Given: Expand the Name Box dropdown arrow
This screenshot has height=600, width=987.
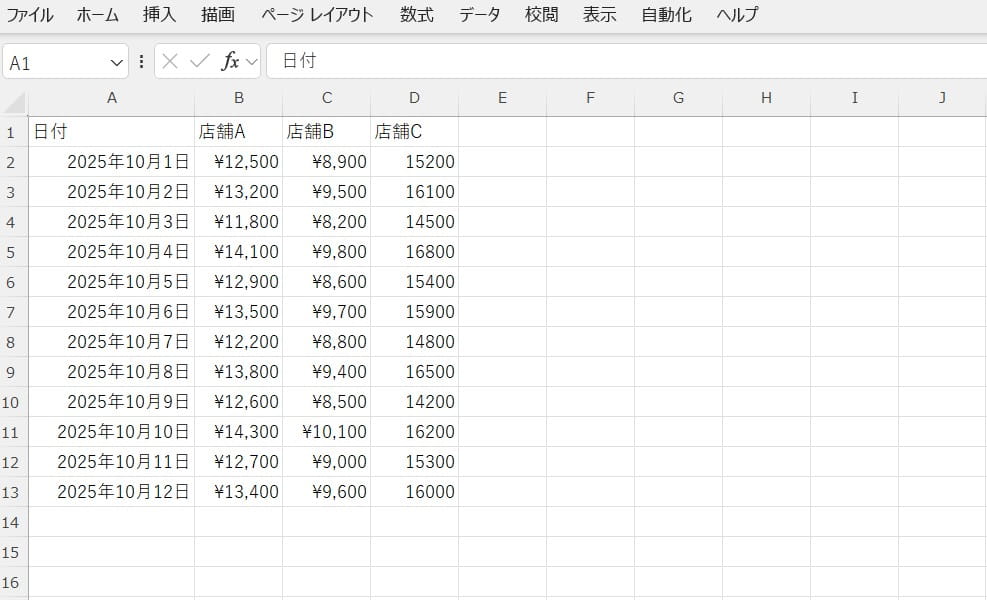Looking at the screenshot, I should [116, 62].
